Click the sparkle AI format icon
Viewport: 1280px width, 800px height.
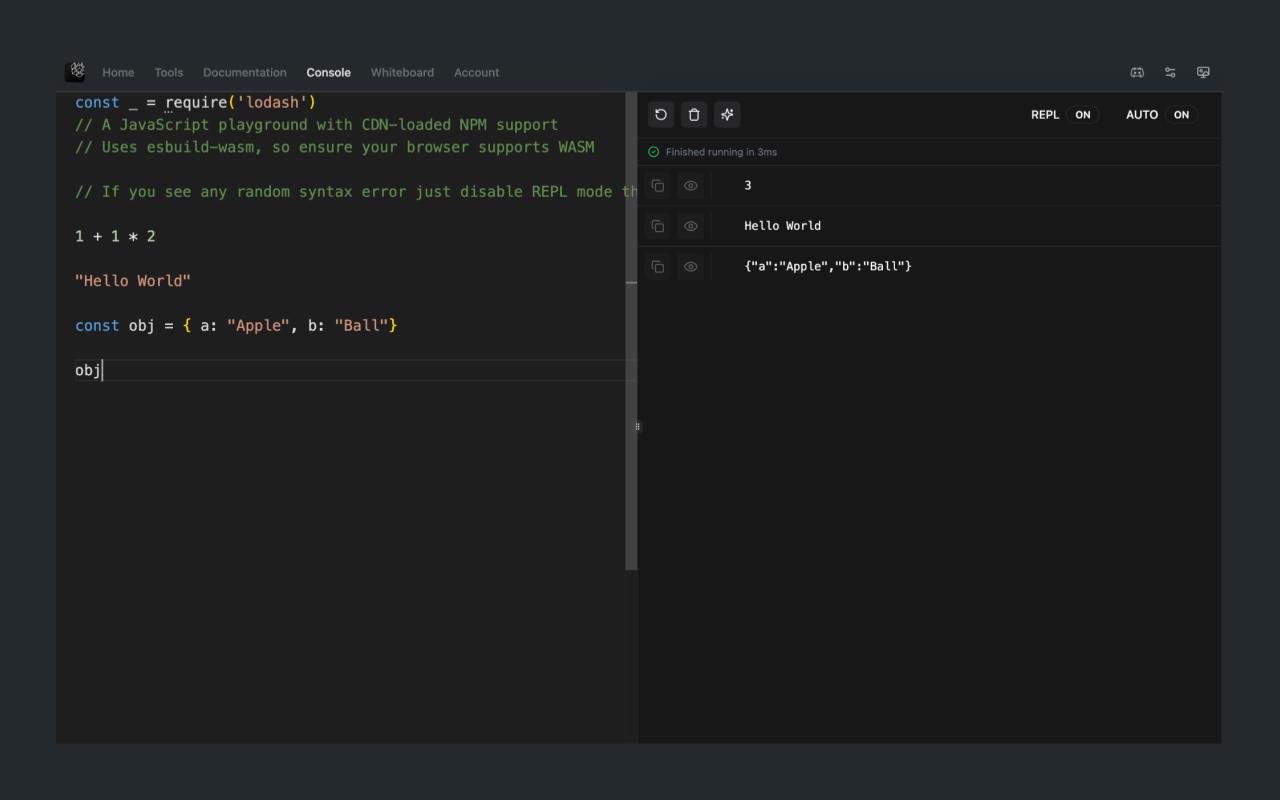[x=727, y=114]
